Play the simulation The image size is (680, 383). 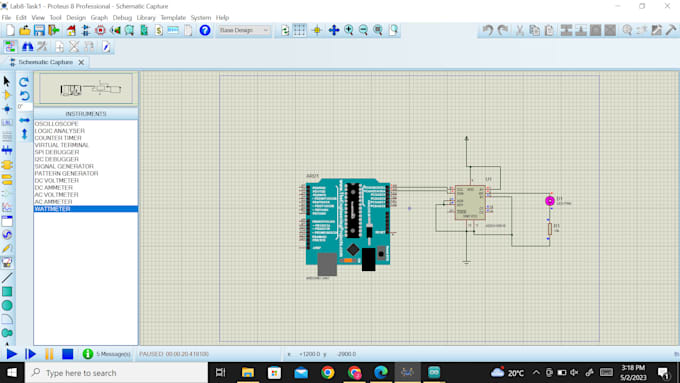12,354
